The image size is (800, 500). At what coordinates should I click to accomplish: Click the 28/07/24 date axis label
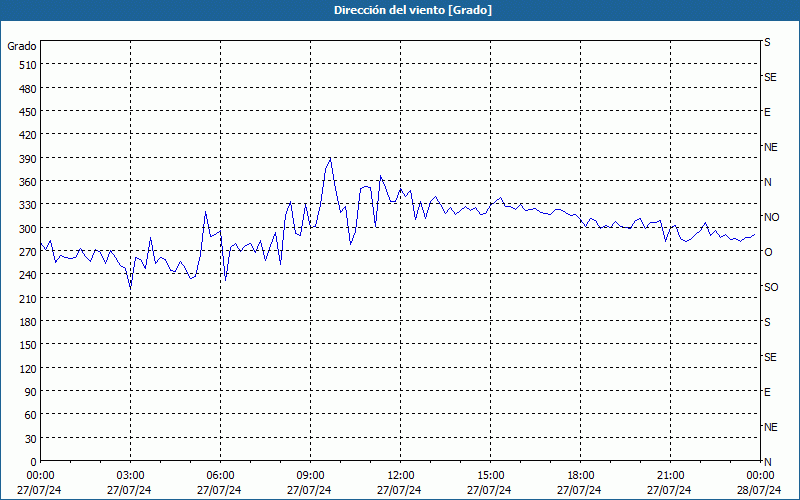click(x=759, y=490)
